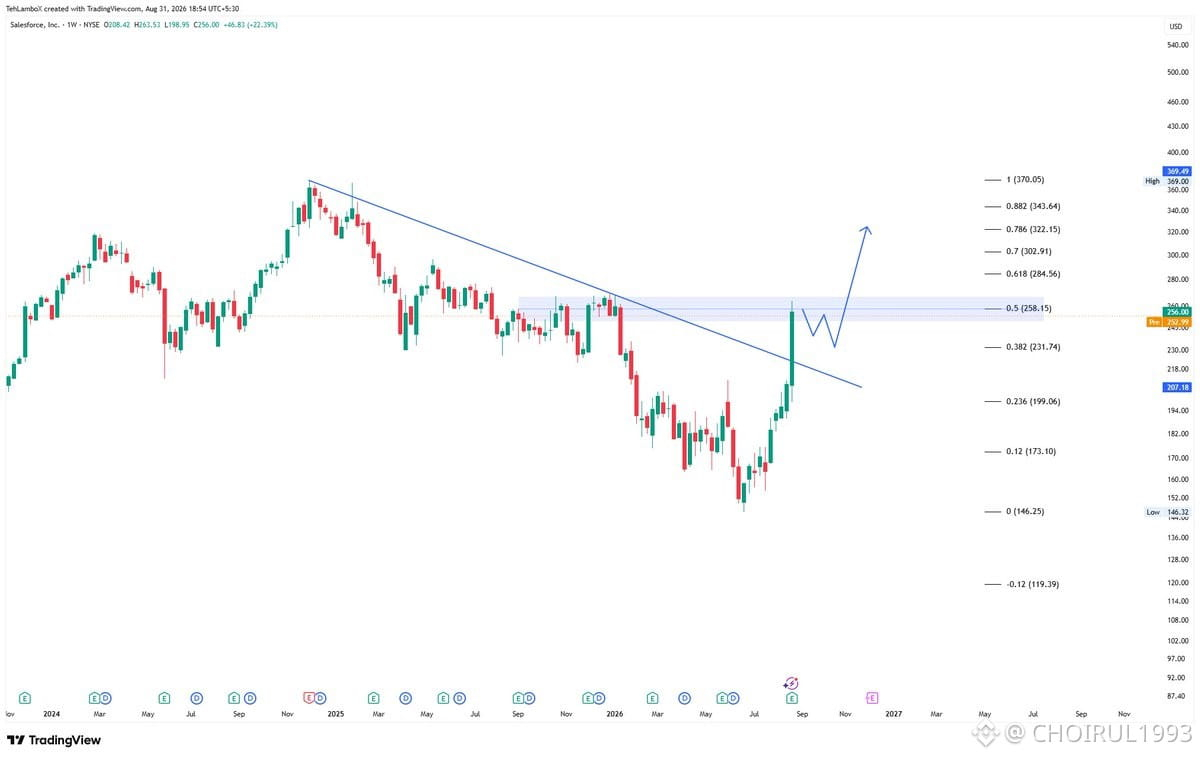This screenshot has height=758, width=1200.
Task: Click the high value 'H263.52' in header
Action: (147, 24)
